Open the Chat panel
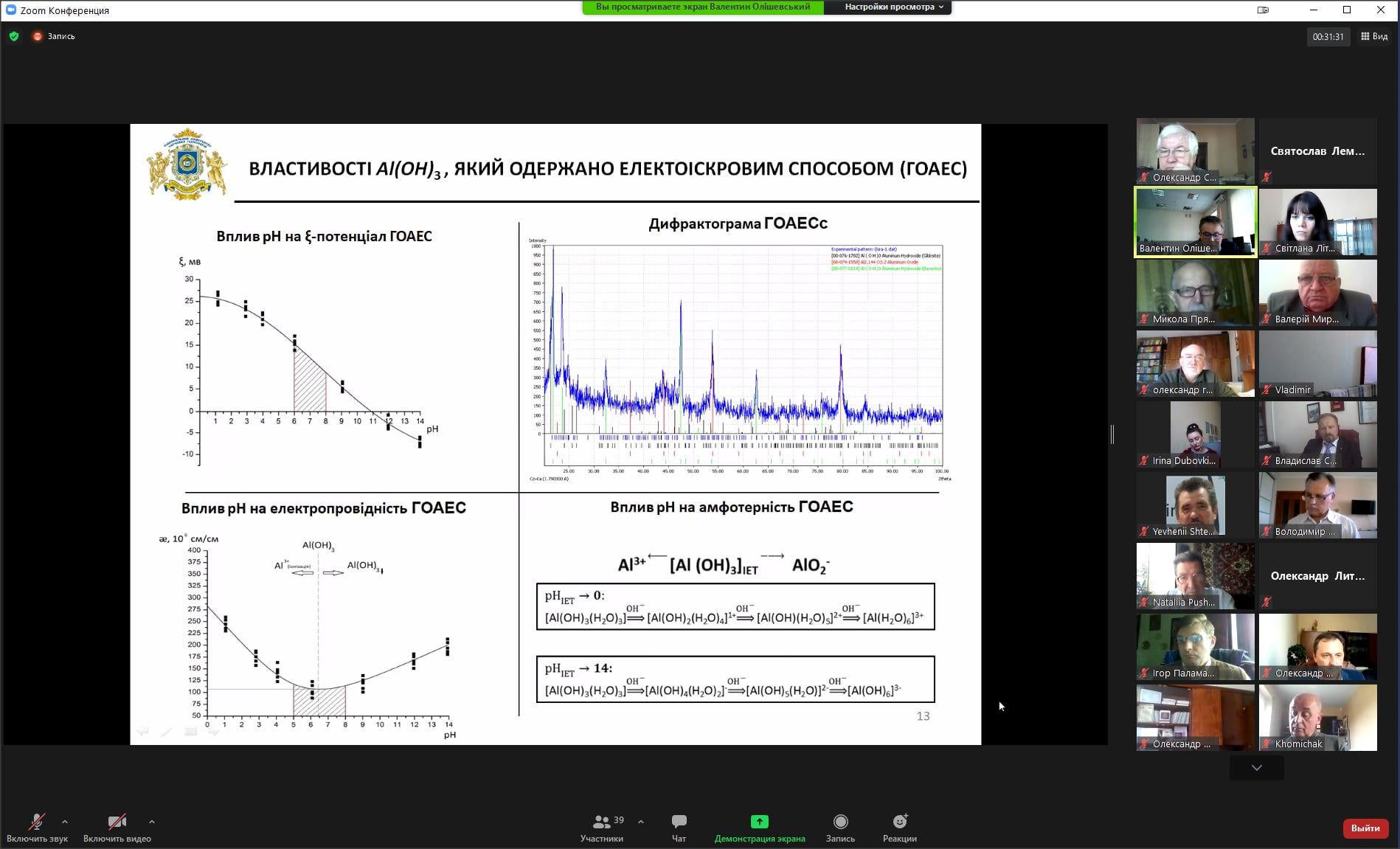Viewport: 1400px width, 849px height. tap(679, 822)
